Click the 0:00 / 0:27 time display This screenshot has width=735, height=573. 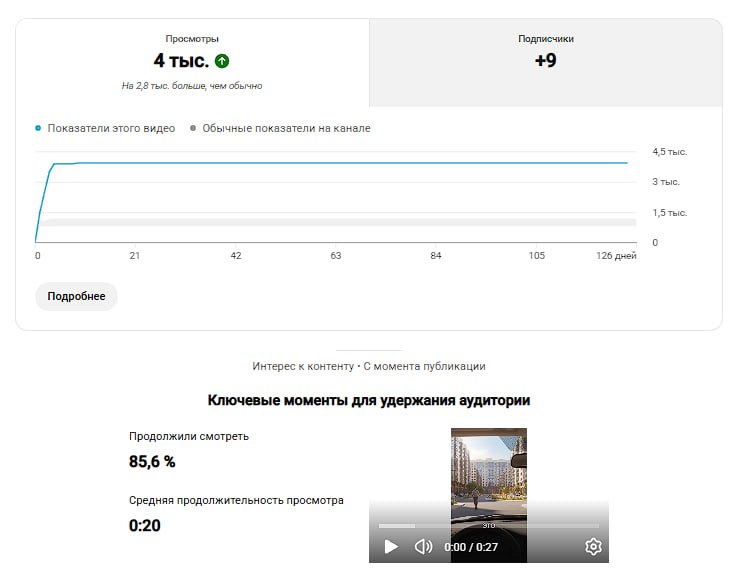click(471, 547)
